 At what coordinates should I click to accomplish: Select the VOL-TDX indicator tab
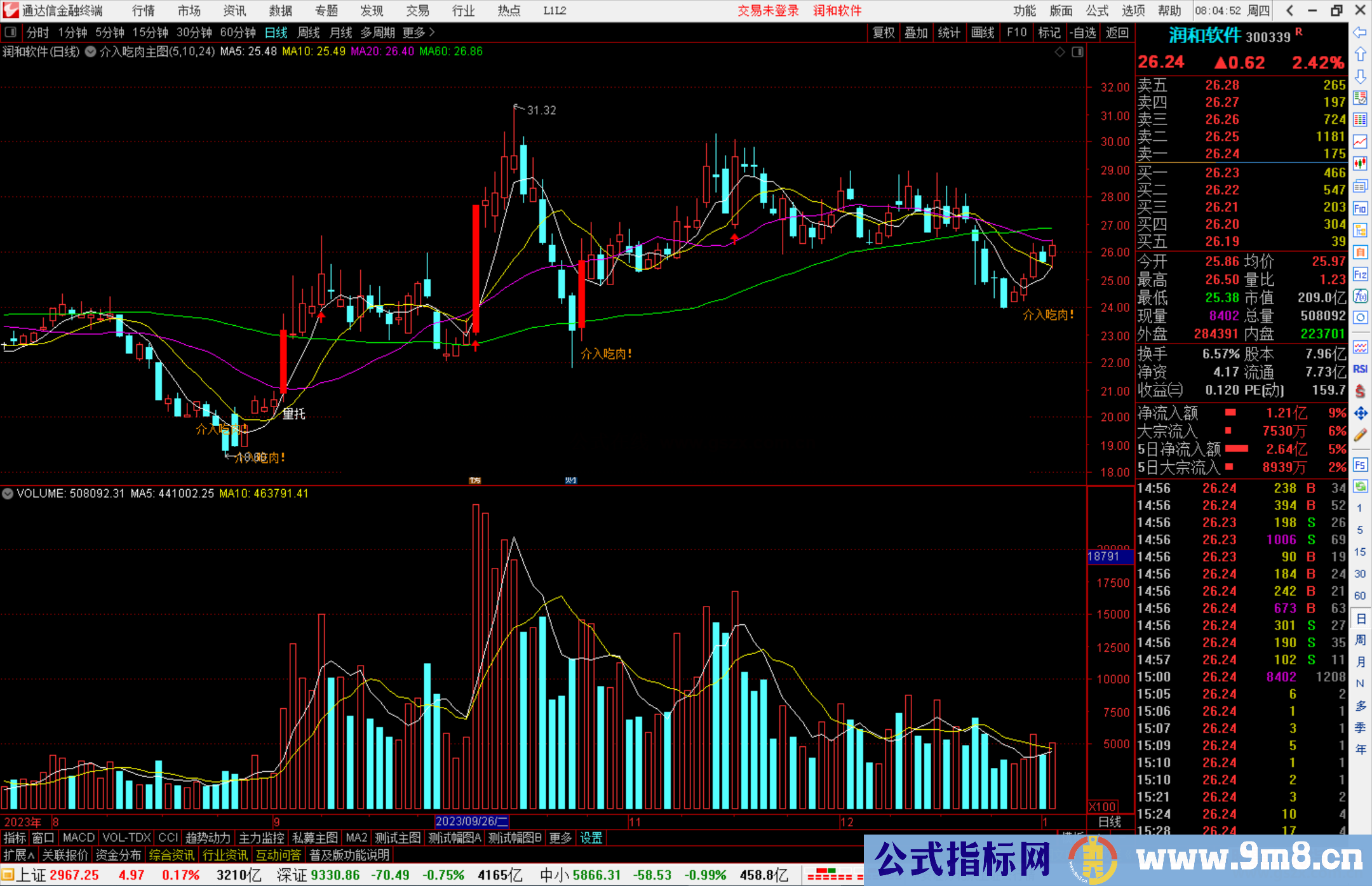[126, 838]
